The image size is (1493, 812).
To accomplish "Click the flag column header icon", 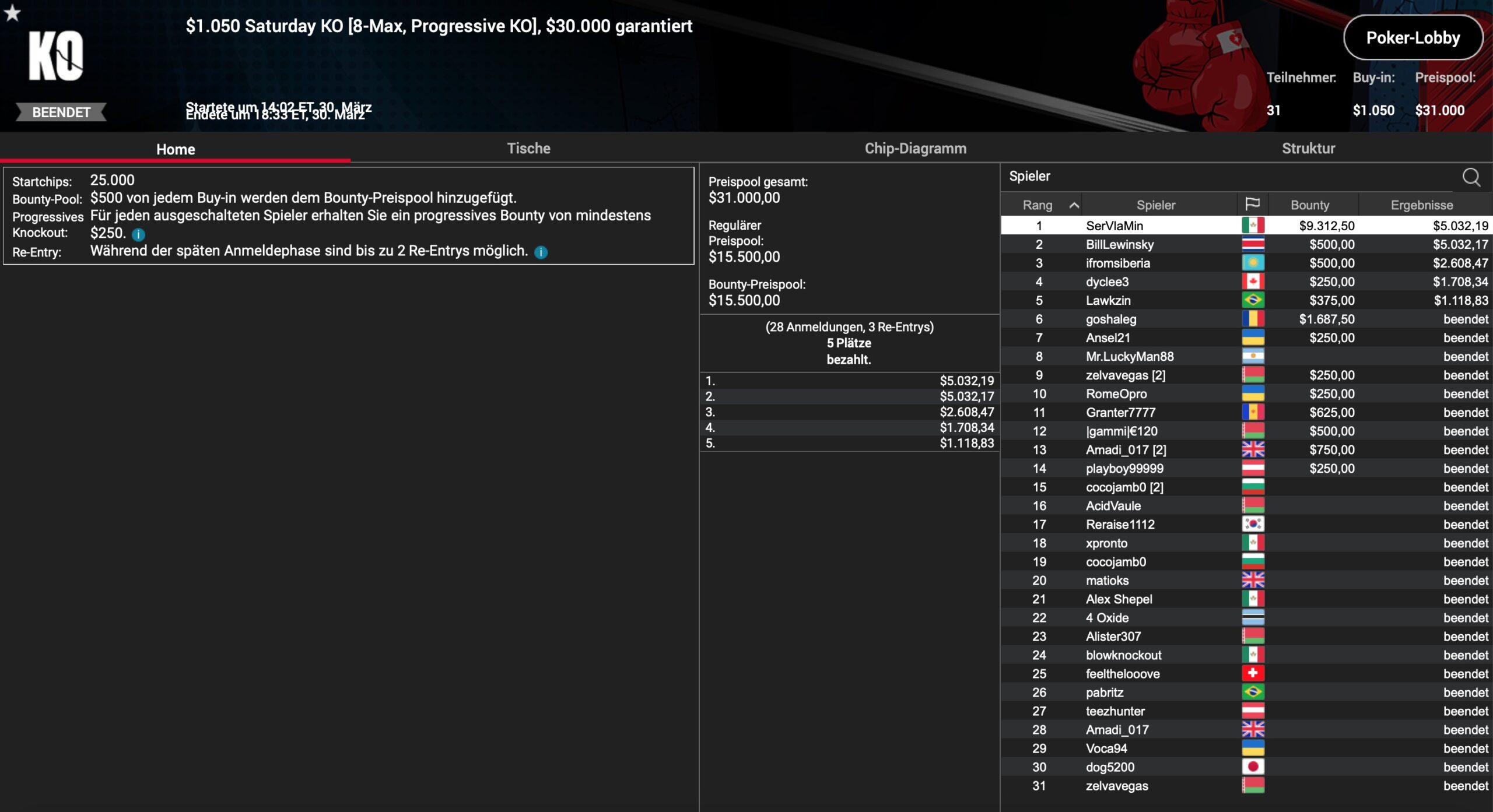I will [1252, 205].
